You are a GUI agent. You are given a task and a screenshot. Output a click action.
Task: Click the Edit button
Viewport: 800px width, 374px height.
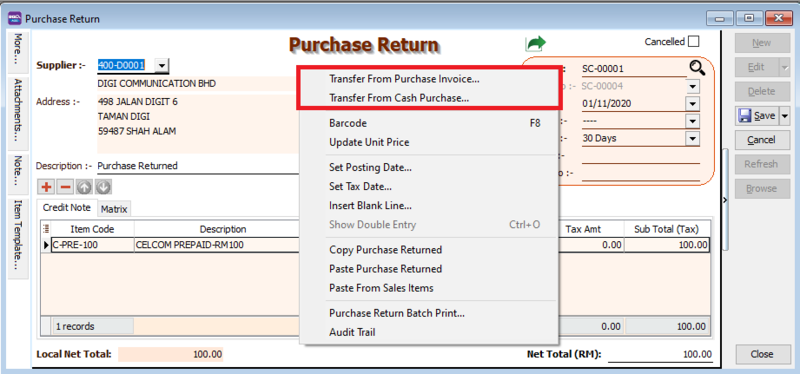click(757, 67)
